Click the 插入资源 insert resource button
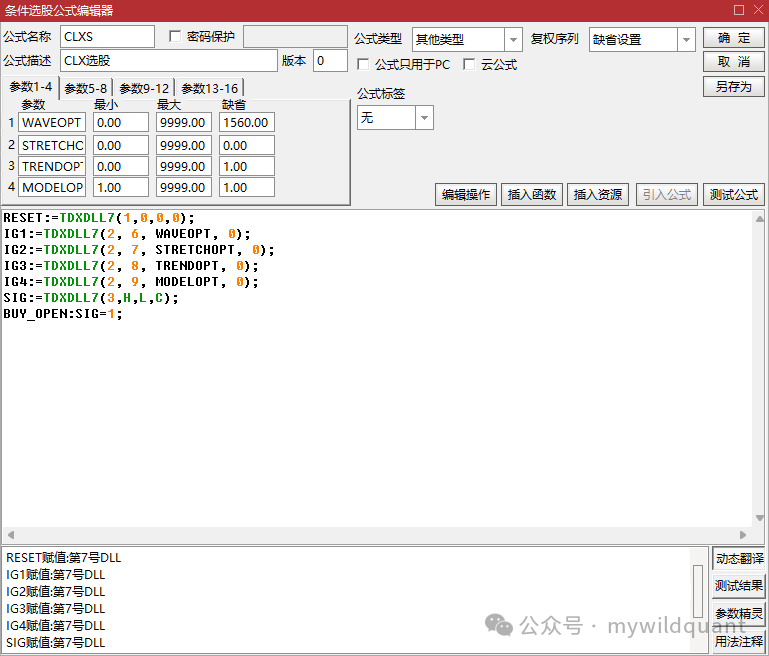Image resolution: width=769 pixels, height=656 pixels. coord(598,195)
